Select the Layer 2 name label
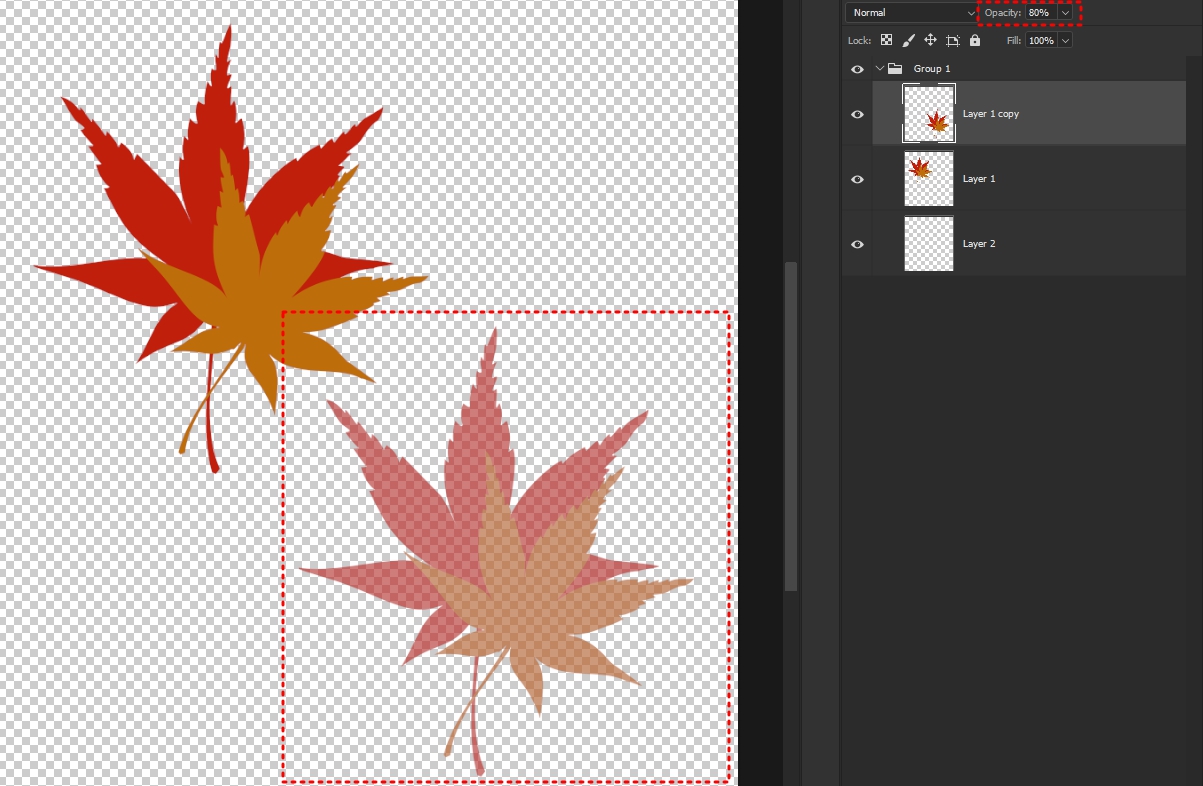Viewport: 1203px width, 786px height. point(979,244)
